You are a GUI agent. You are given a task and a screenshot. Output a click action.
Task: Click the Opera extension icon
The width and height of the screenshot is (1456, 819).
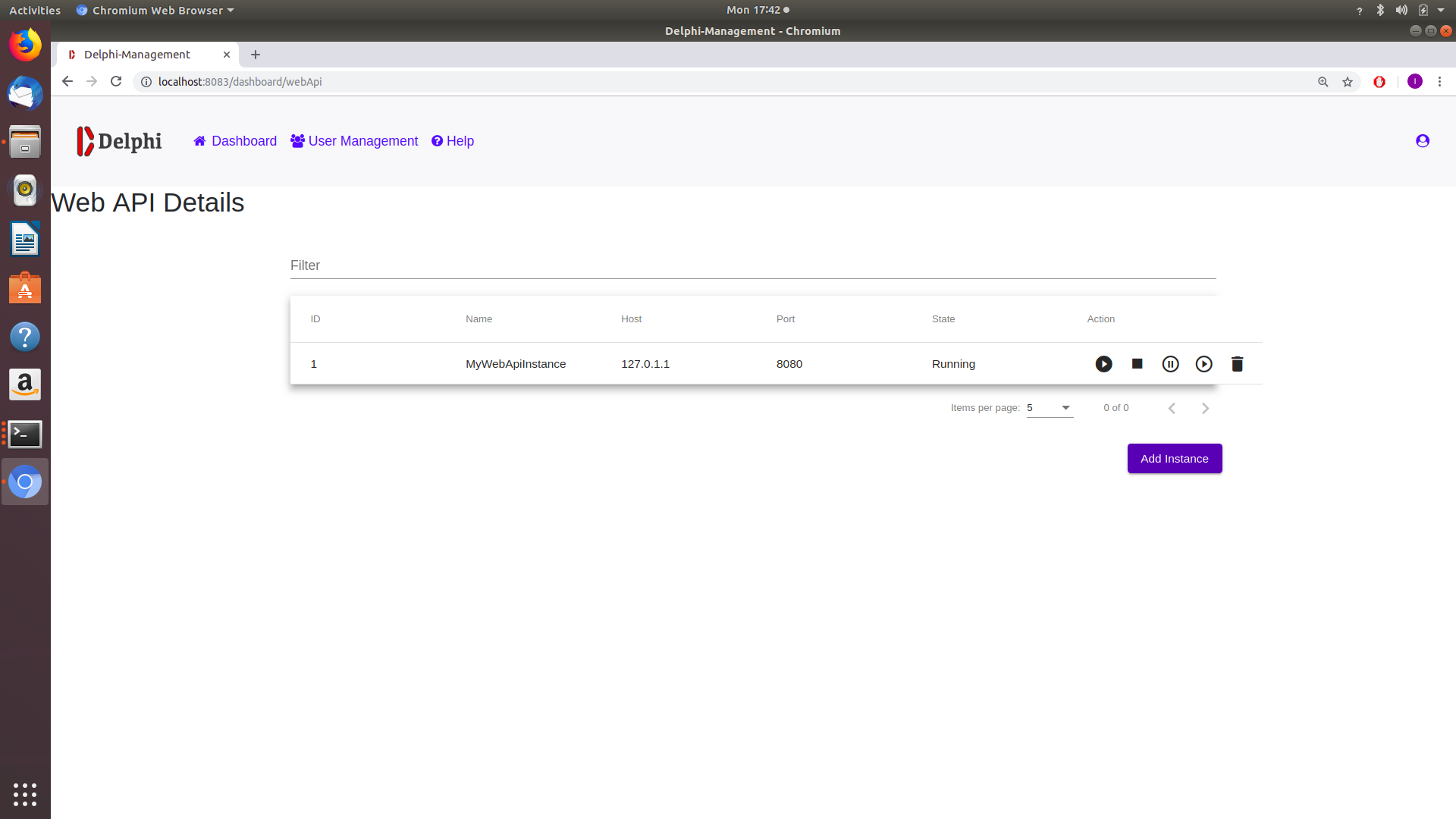click(1379, 82)
